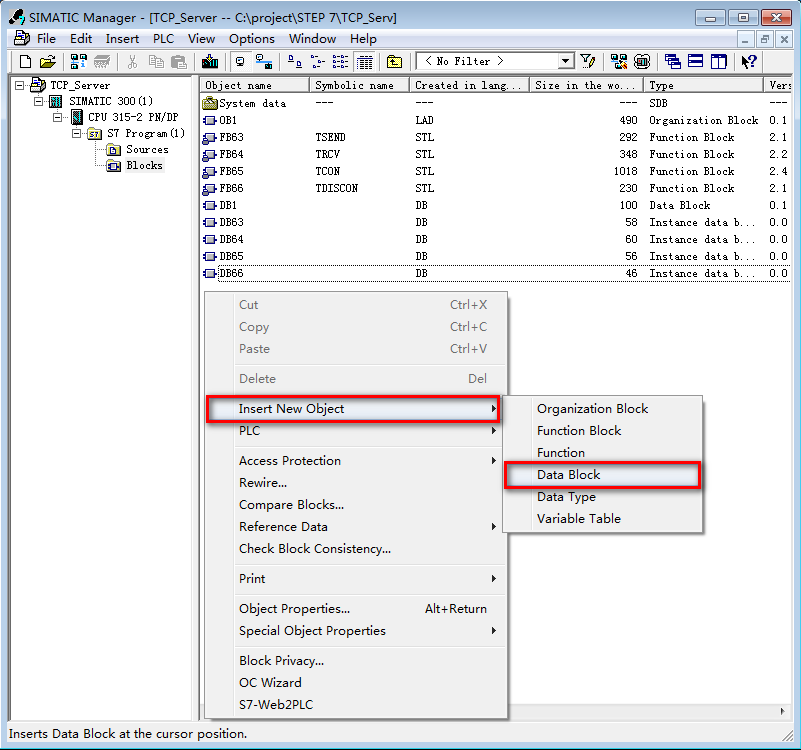Select List view toolbar button
Image resolution: width=801 pixels, height=750 pixels.
pyautogui.click(x=340, y=62)
